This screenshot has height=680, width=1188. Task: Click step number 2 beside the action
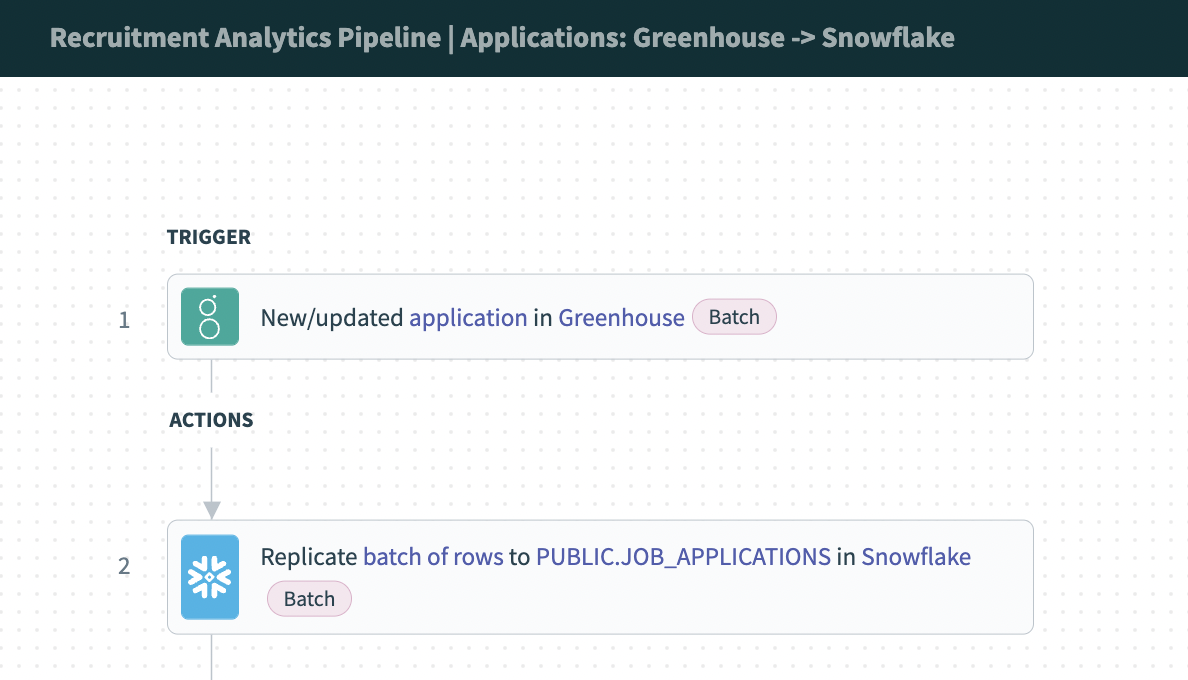(124, 566)
